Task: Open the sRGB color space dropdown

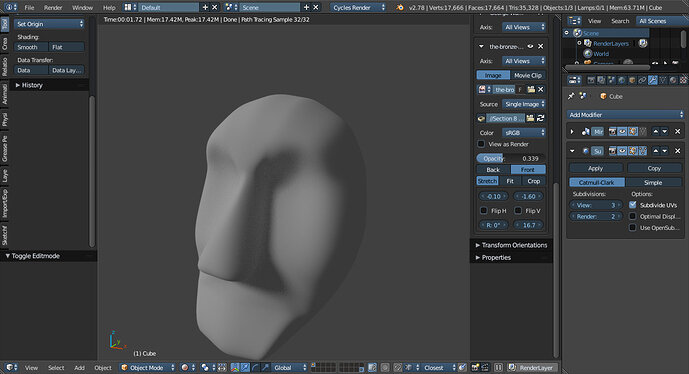Action: 524,132
